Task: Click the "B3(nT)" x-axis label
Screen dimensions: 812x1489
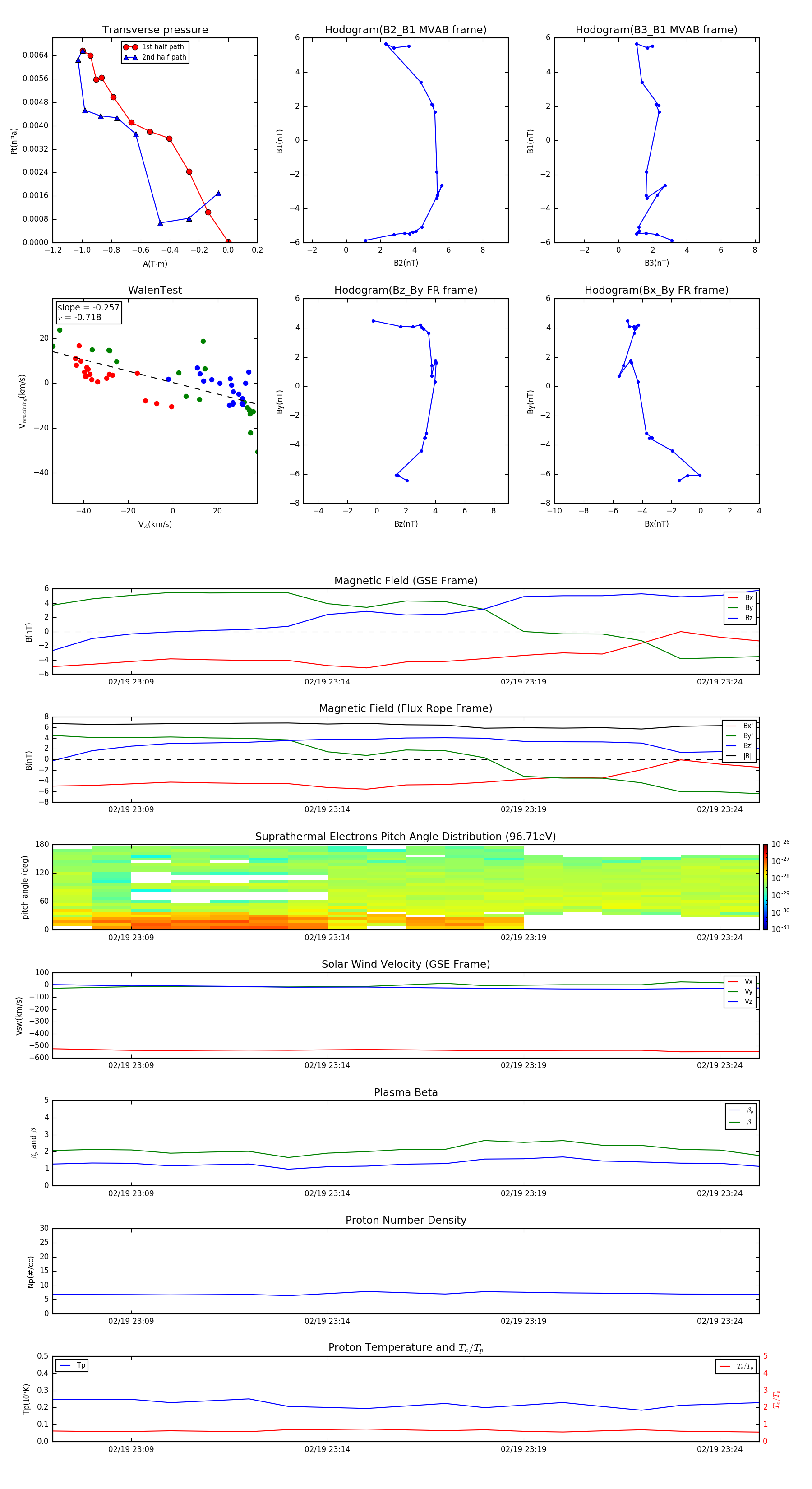Action: 656,263
